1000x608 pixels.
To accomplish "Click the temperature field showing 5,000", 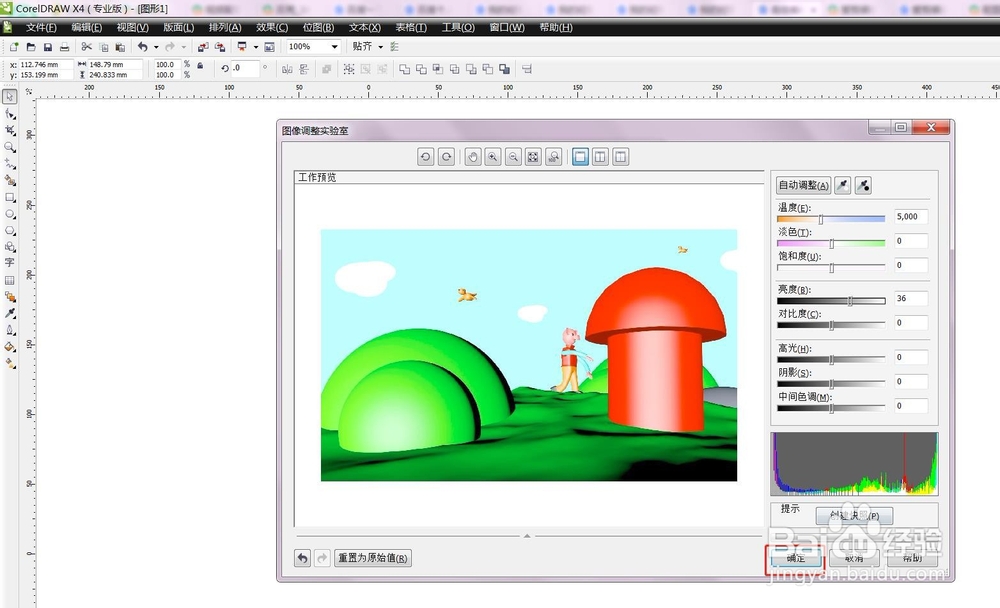I will (911, 216).
